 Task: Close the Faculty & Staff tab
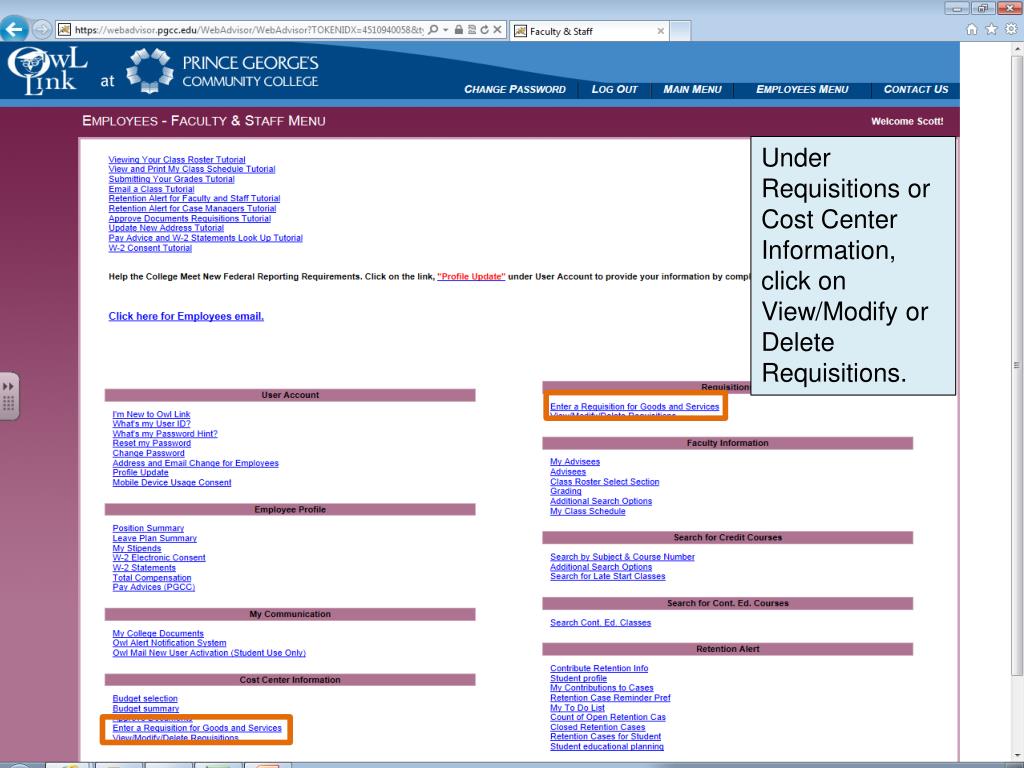[660, 31]
